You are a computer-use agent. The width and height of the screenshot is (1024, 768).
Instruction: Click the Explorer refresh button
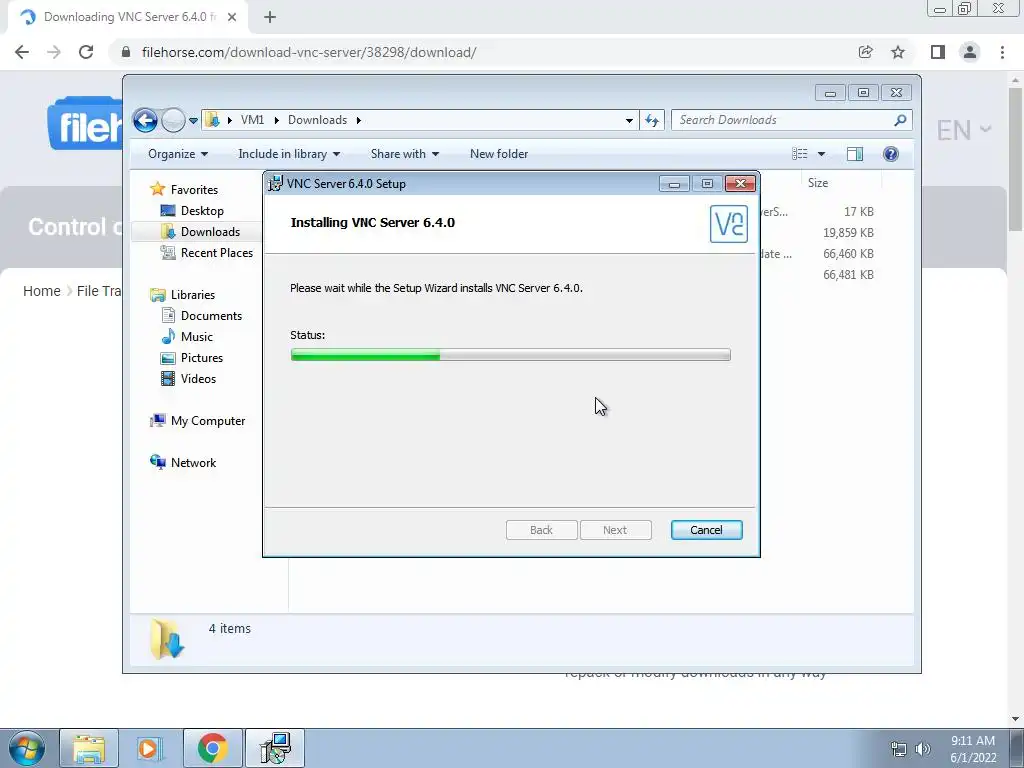(652, 120)
